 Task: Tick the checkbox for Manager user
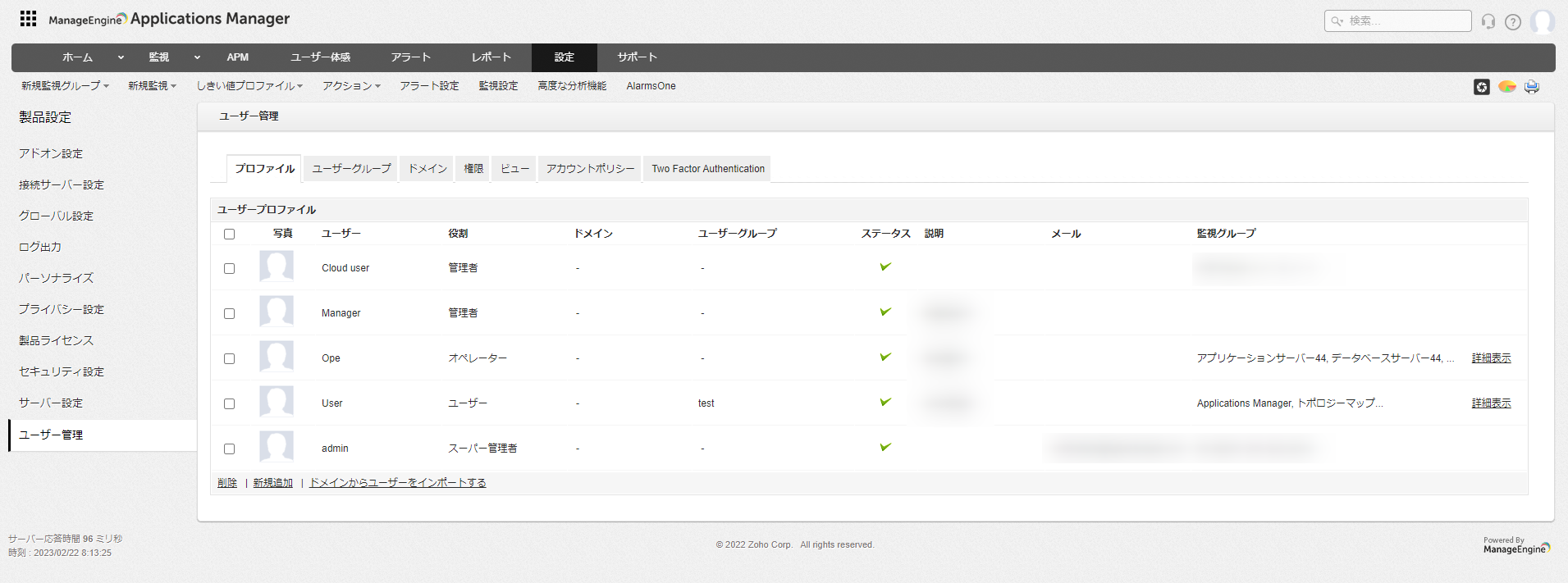[x=230, y=313]
